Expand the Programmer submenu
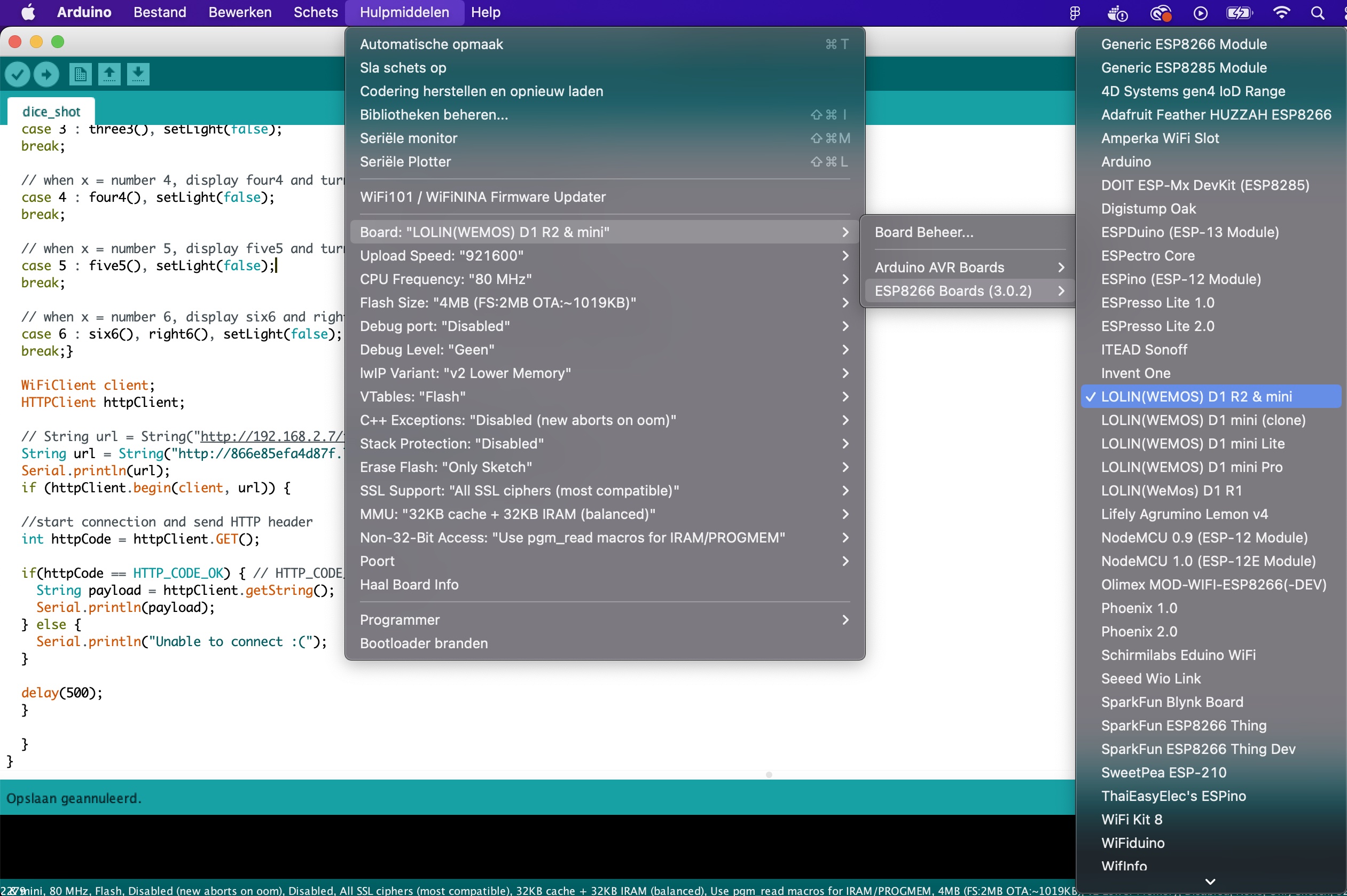1347x896 pixels. pos(605,620)
